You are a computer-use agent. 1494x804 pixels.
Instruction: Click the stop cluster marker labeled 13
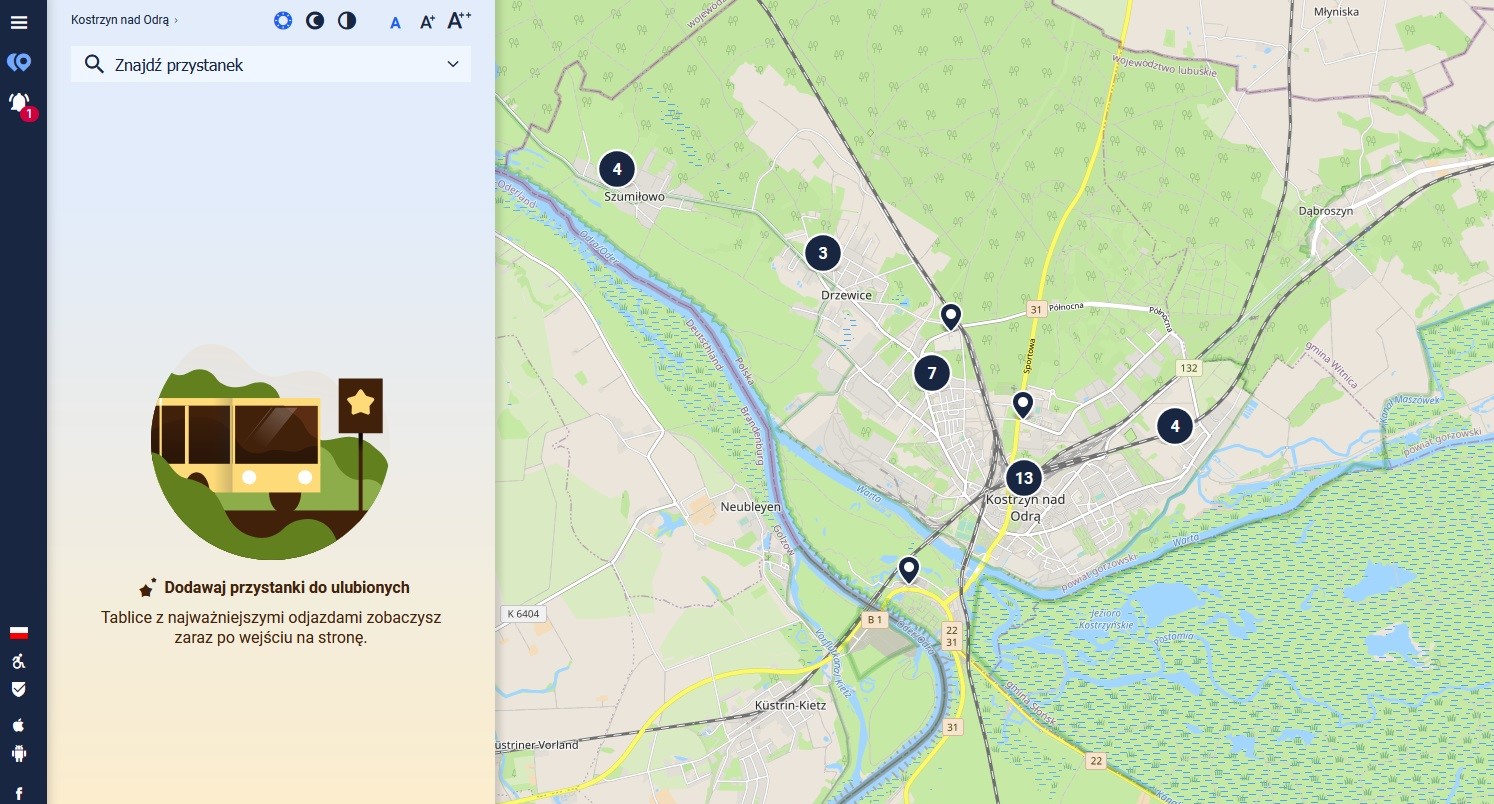point(1023,478)
